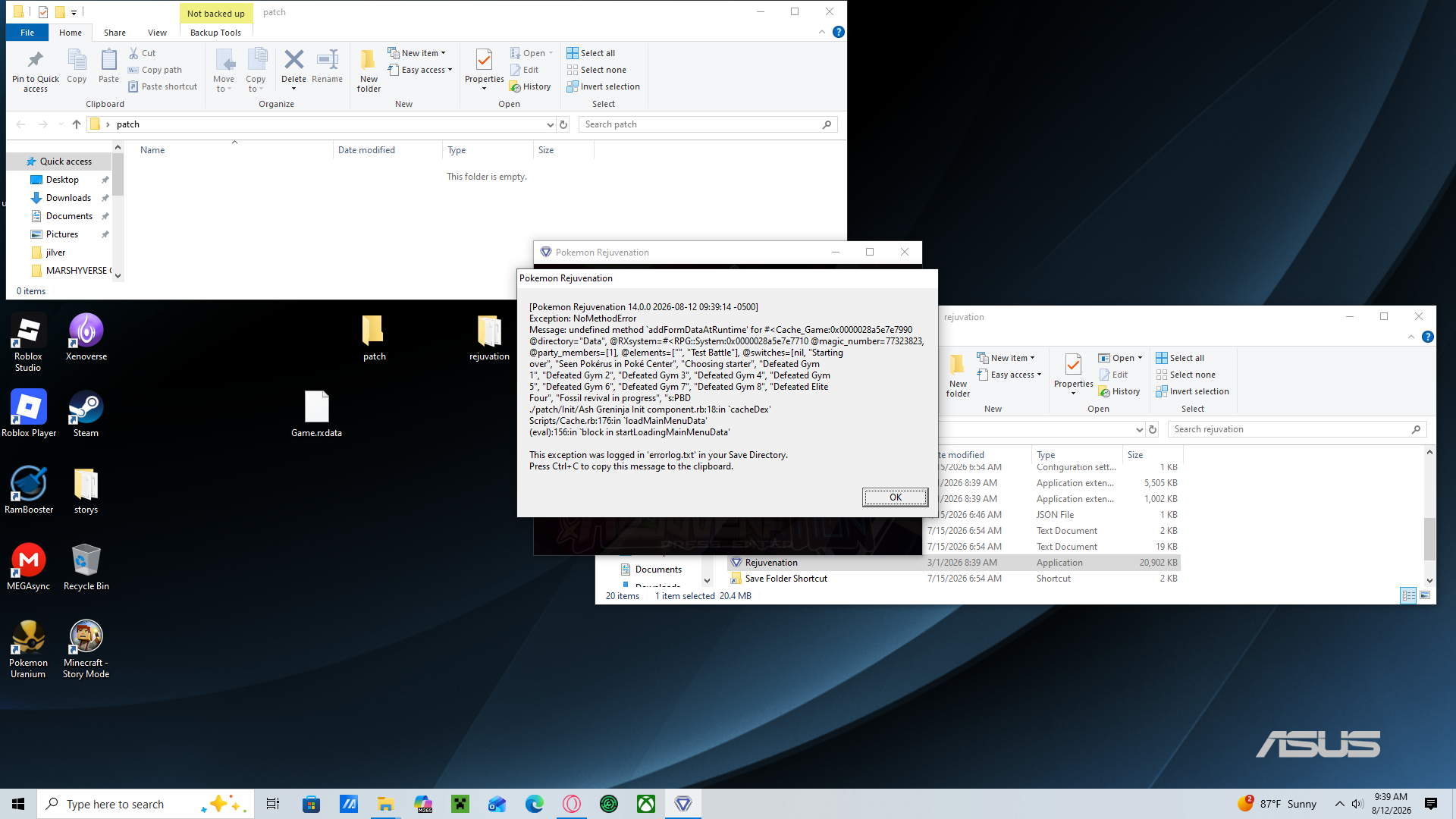Select the rejuvation desktop folder
1456x819 pixels.
pyautogui.click(x=489, y=337)
